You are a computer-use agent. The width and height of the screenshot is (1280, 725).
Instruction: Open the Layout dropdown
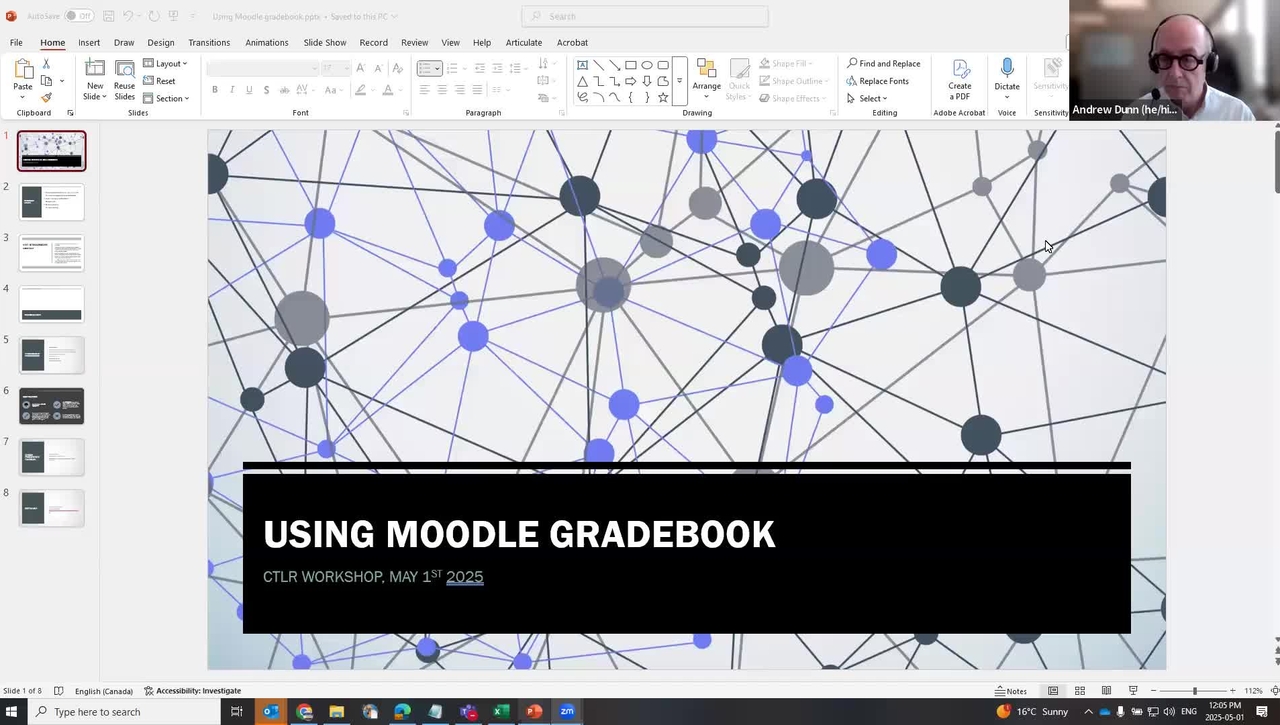(x=165, y=64)
